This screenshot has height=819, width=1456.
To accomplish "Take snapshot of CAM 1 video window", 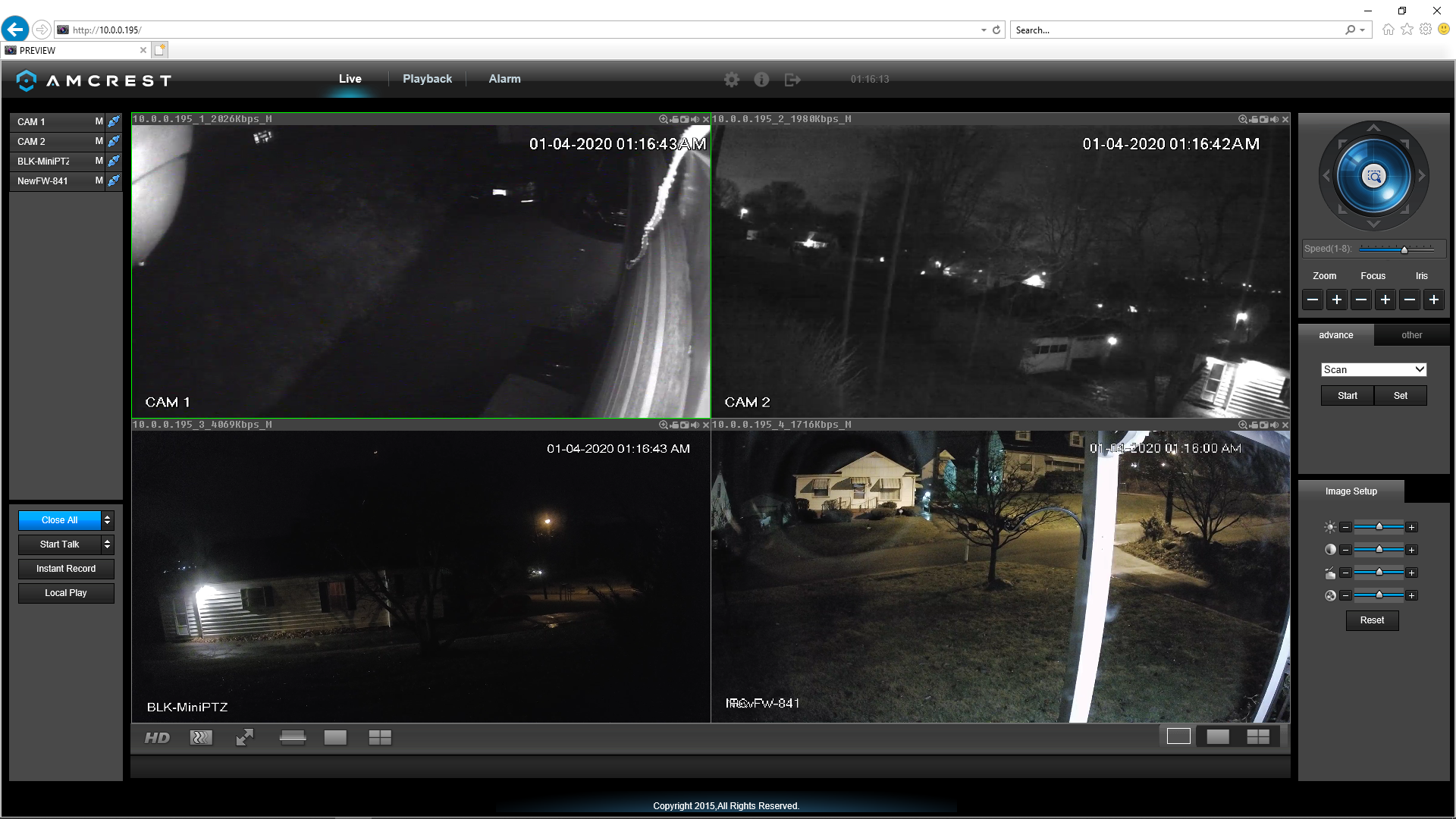I will pyautogui.click(x=685, y=119).
